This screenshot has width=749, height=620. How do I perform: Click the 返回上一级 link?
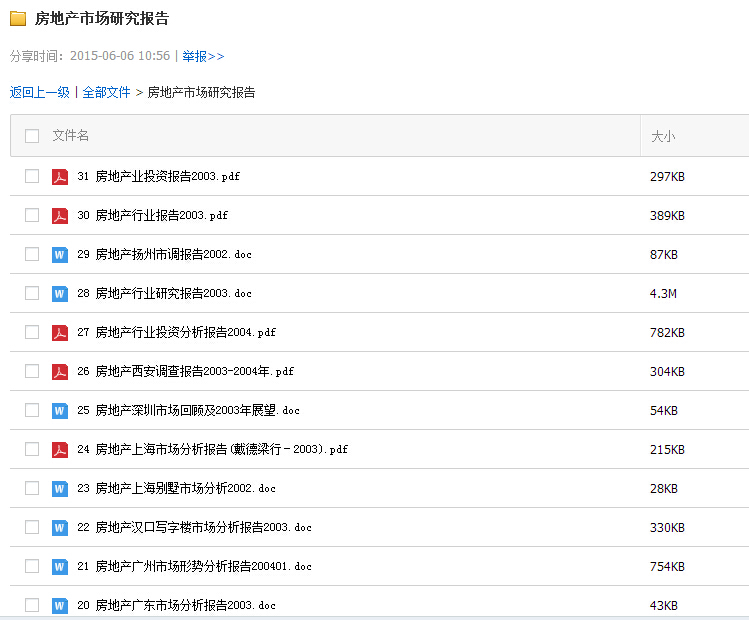[x=40, y=92]
